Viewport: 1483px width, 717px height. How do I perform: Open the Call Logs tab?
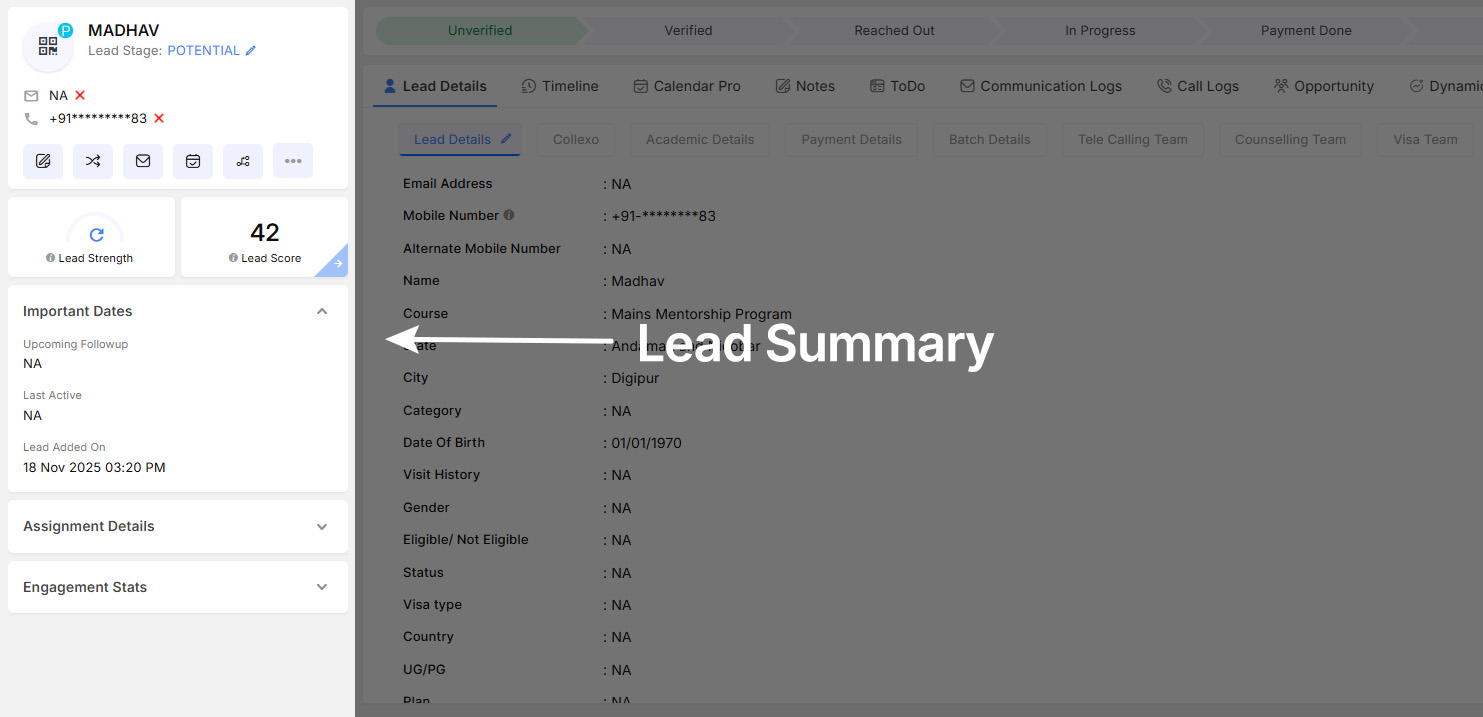coord(1198,86)
